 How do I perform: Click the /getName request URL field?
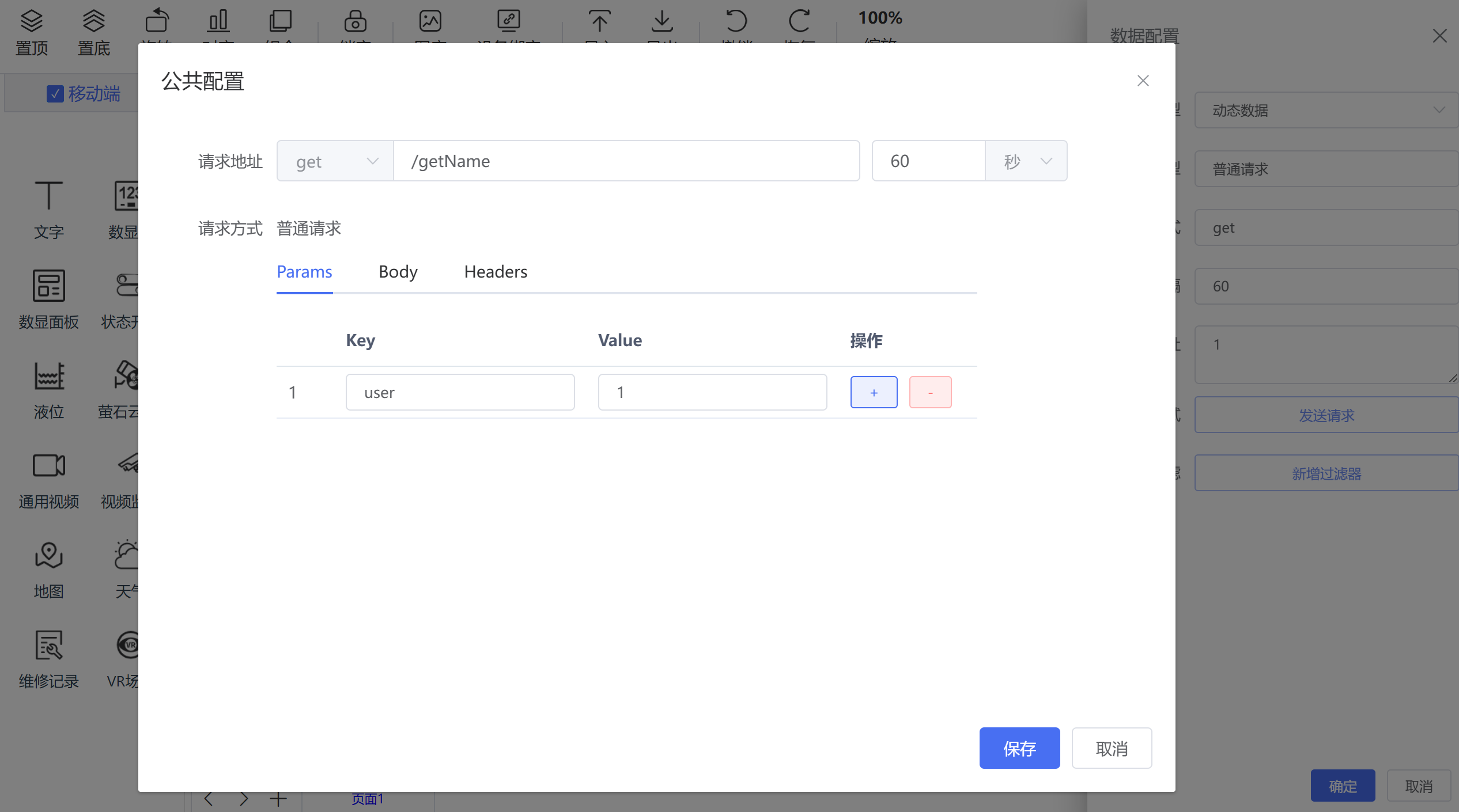[x=626, y=161]
